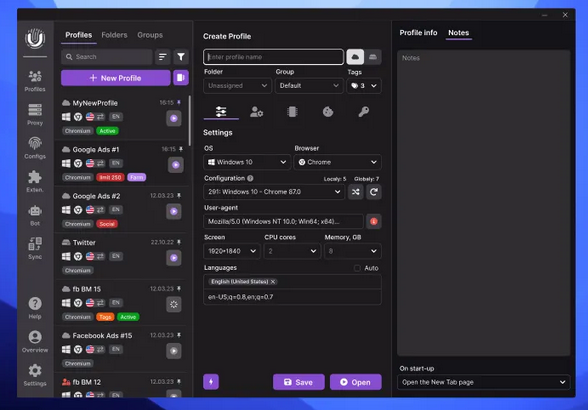Toggle pin on Google Ads #1
The width and height of the screenshot is (588, 410).
181,149
